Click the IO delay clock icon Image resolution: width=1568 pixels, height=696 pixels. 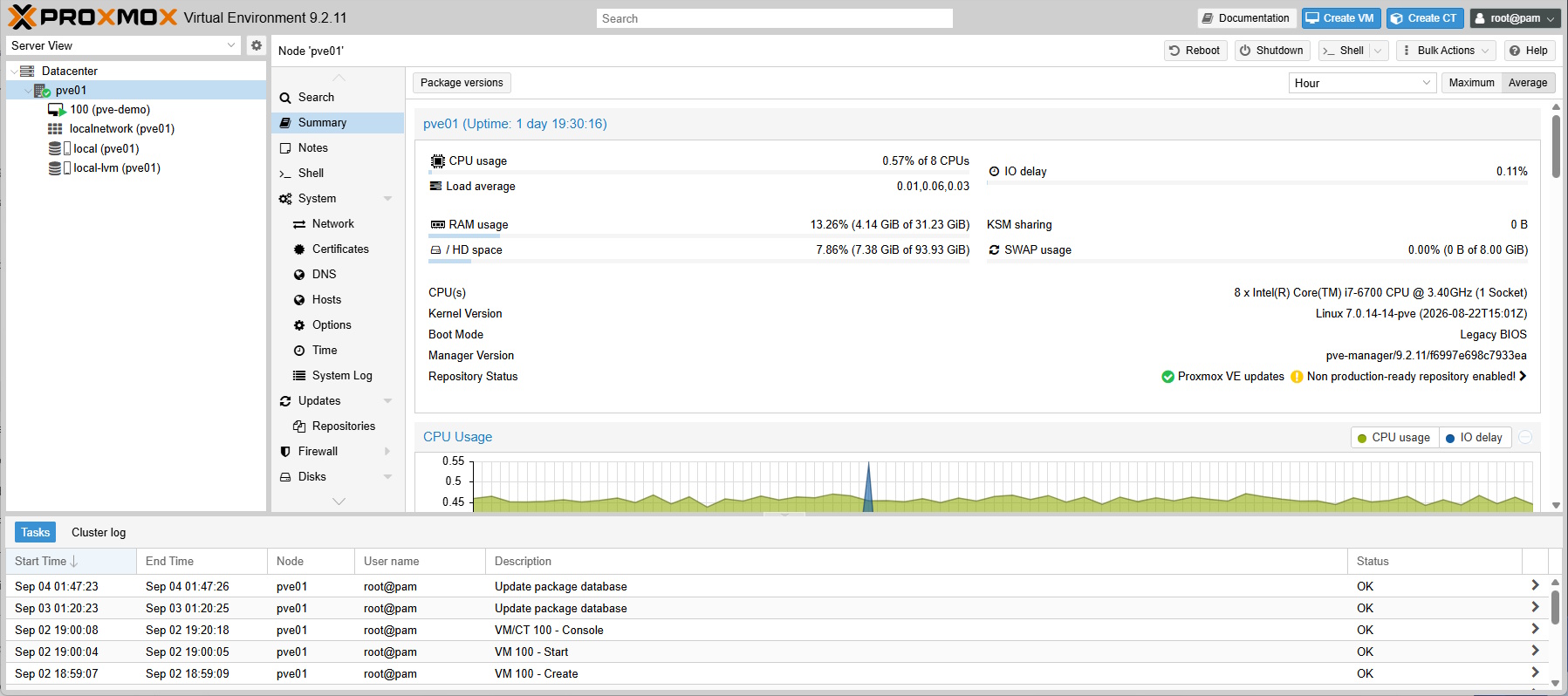[x=994, y=172]
